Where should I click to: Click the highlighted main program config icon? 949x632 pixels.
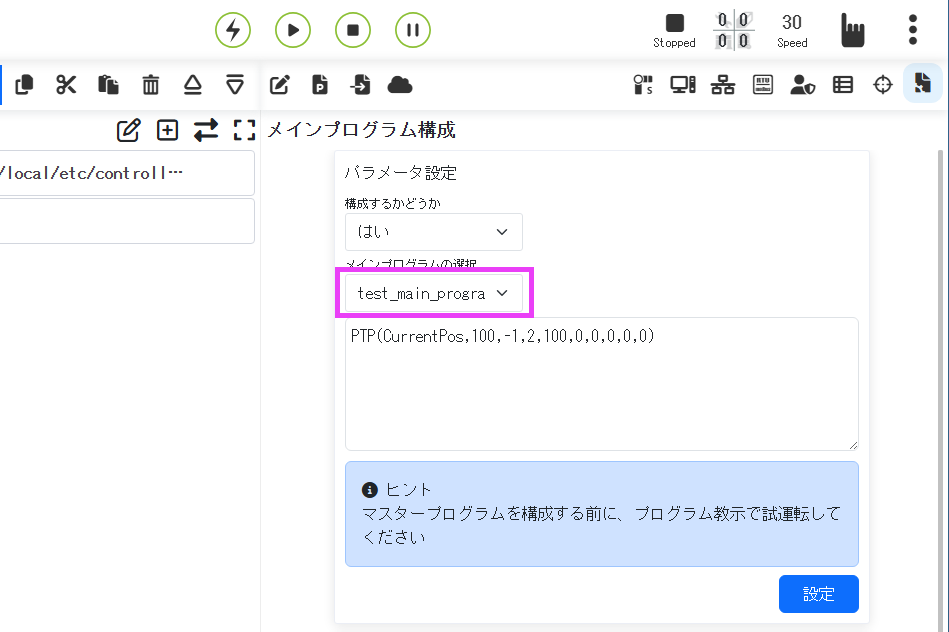(923, 84)
